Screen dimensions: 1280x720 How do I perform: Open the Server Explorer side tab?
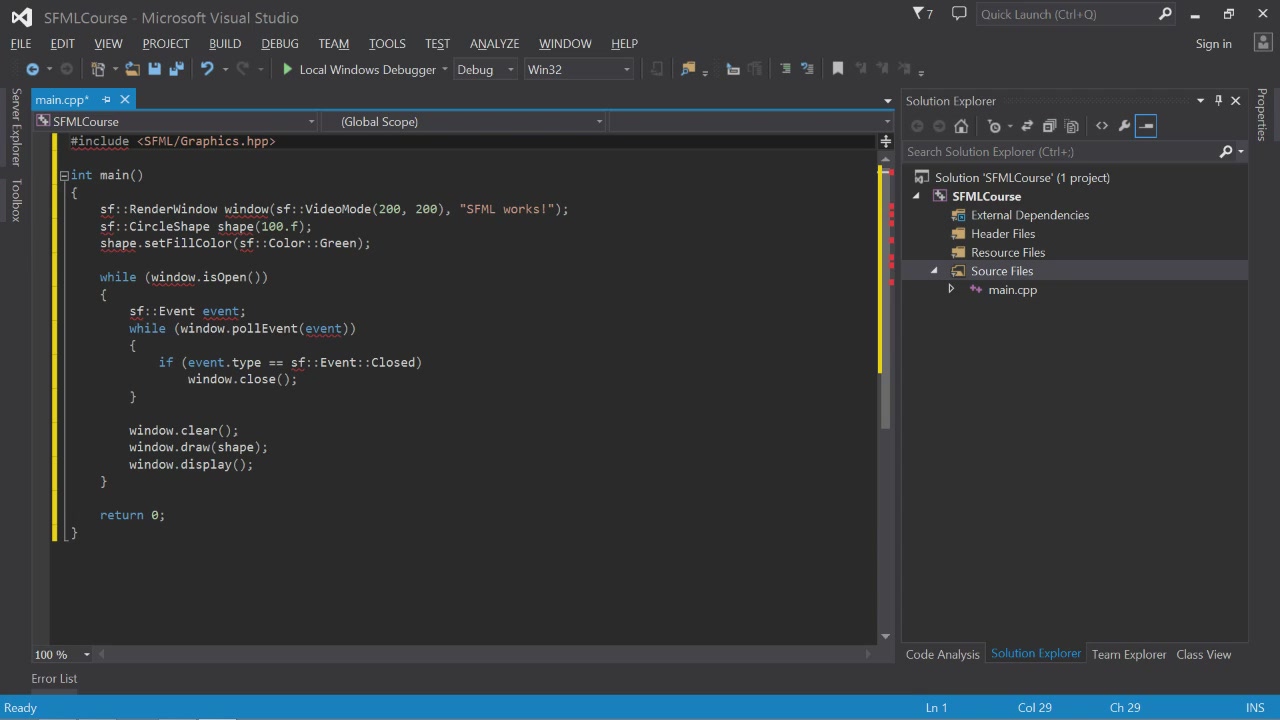coord(16,127)
